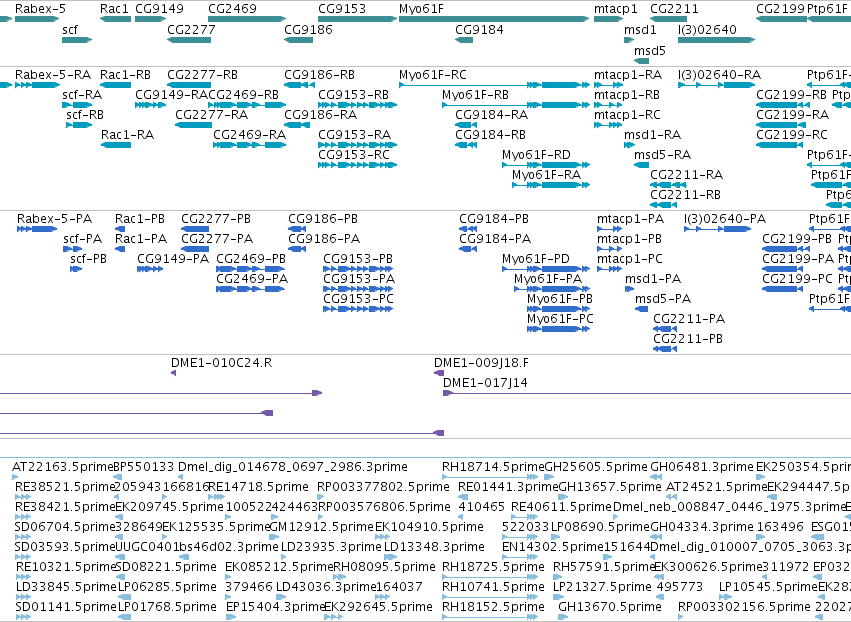851x622 pixels.
Task: Click the CG9153-RB transcript label
Action: tap(353, 94)
